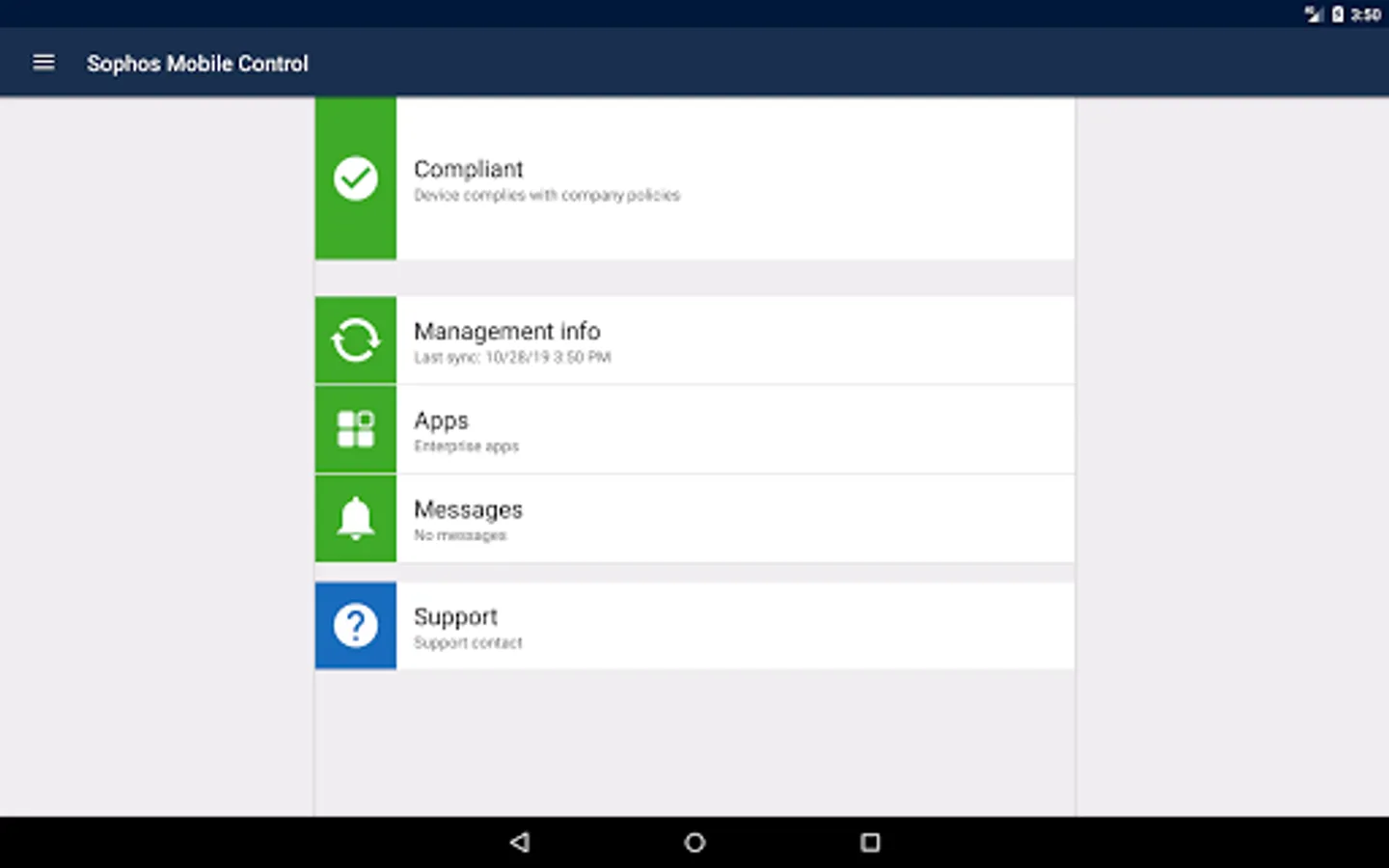
Task: Select the 'Last sync' timestamp text
Action: click(x=512, y=357)
